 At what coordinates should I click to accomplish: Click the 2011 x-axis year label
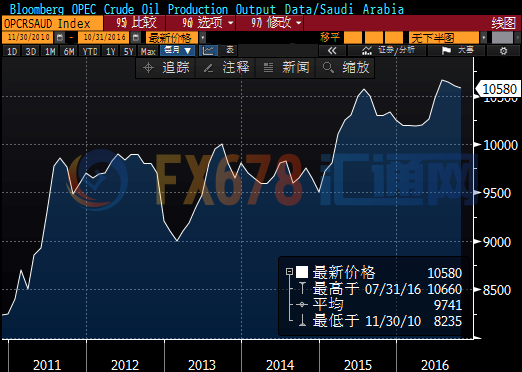pos(47,365)
